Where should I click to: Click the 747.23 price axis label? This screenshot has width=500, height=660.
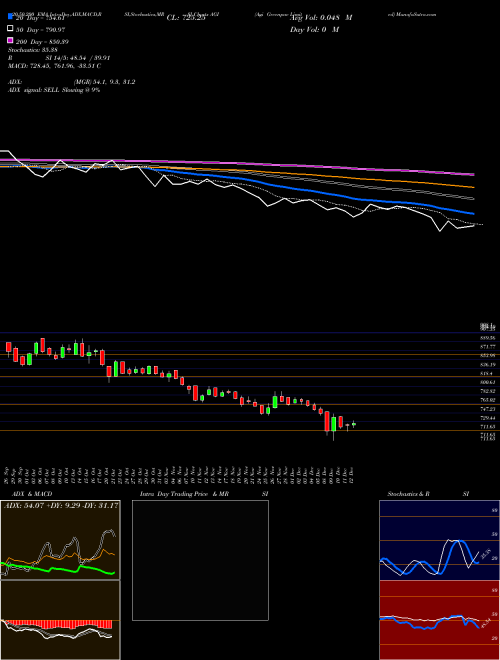point(488,409)
